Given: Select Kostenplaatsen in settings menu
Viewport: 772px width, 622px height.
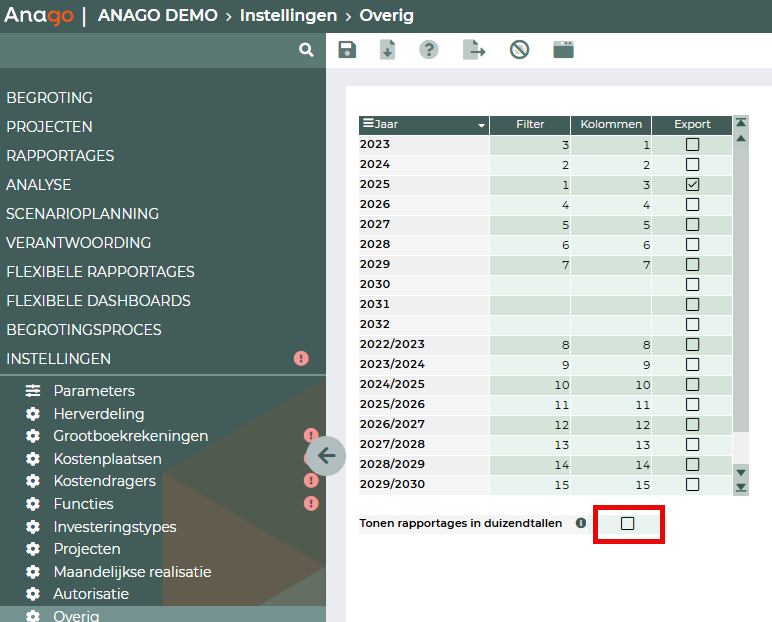Looking at the screenshot, I should pos(107,459).
